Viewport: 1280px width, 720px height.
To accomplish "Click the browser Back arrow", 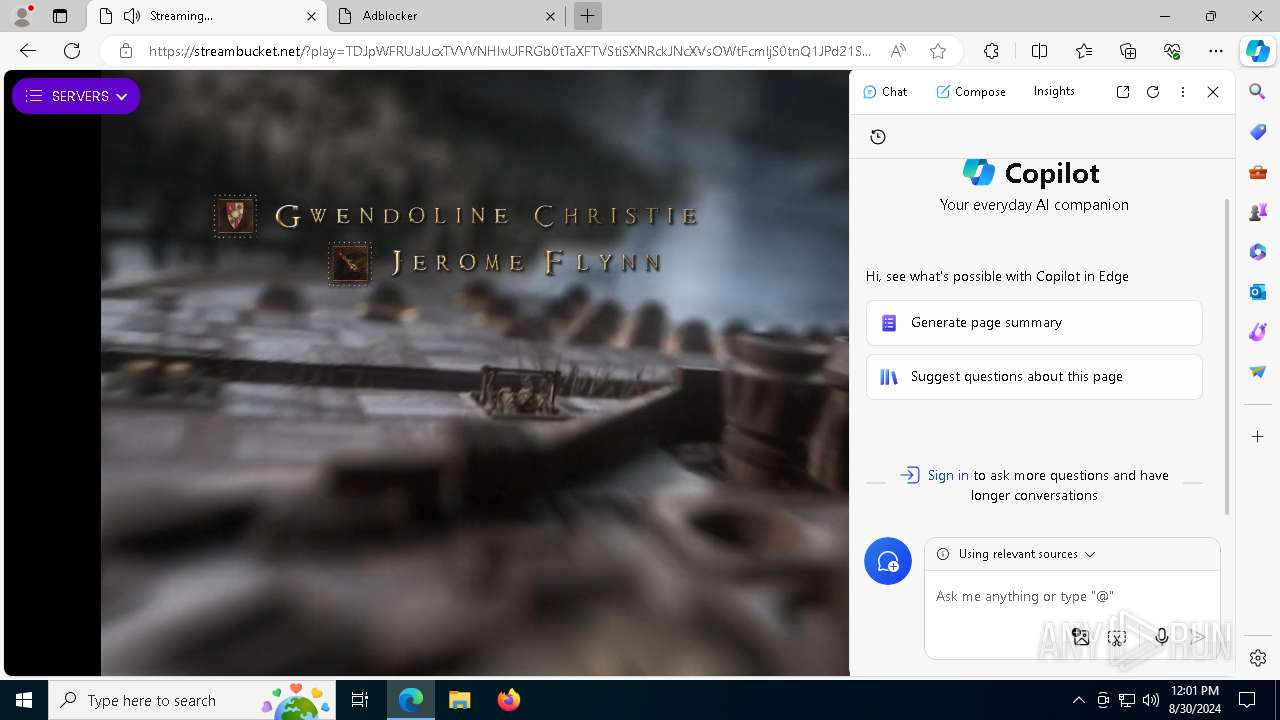I will pyautogui.click(x=28, y=51).
